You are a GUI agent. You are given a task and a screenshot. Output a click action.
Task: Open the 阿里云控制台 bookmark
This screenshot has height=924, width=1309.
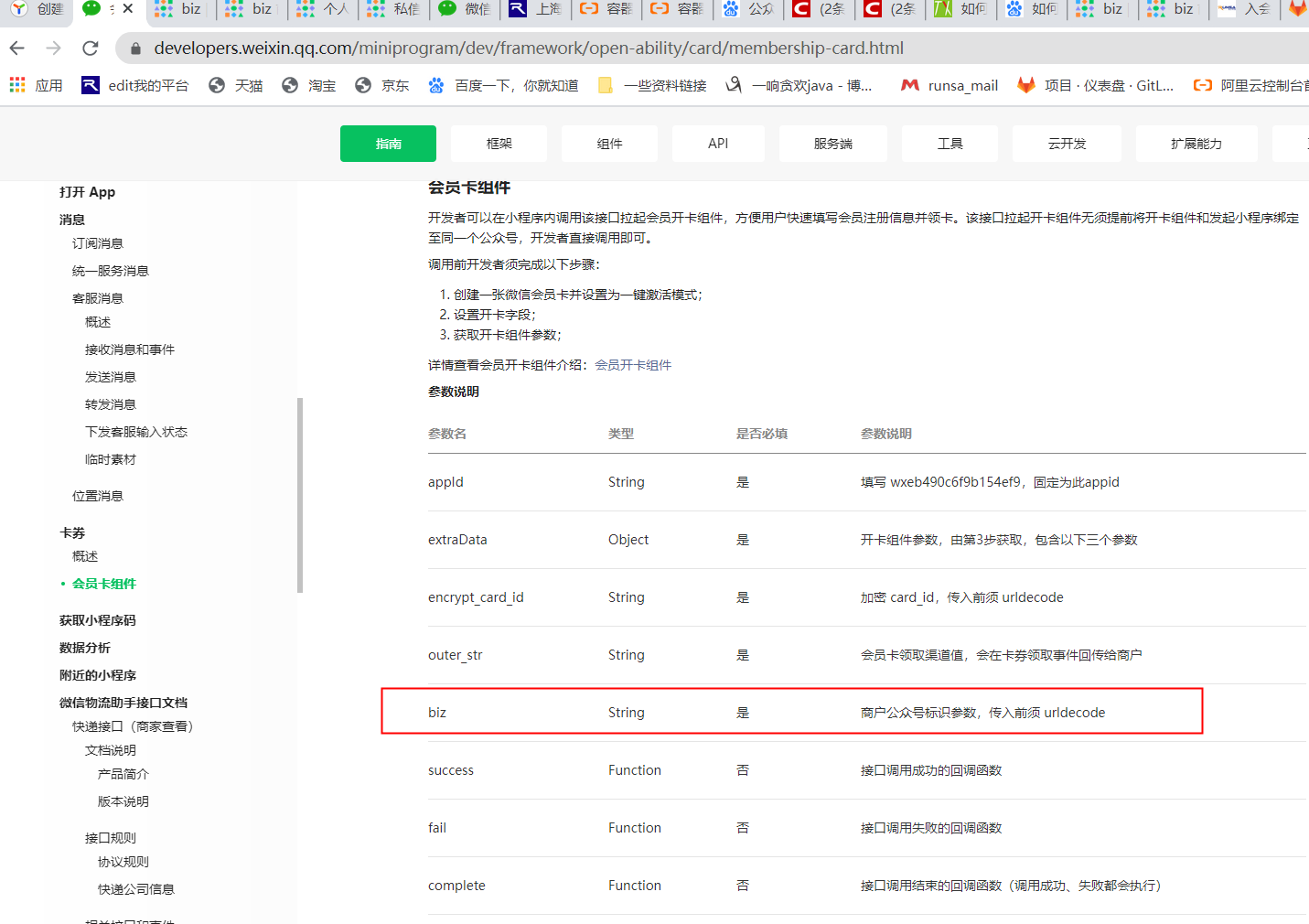tap(1250, 85)
